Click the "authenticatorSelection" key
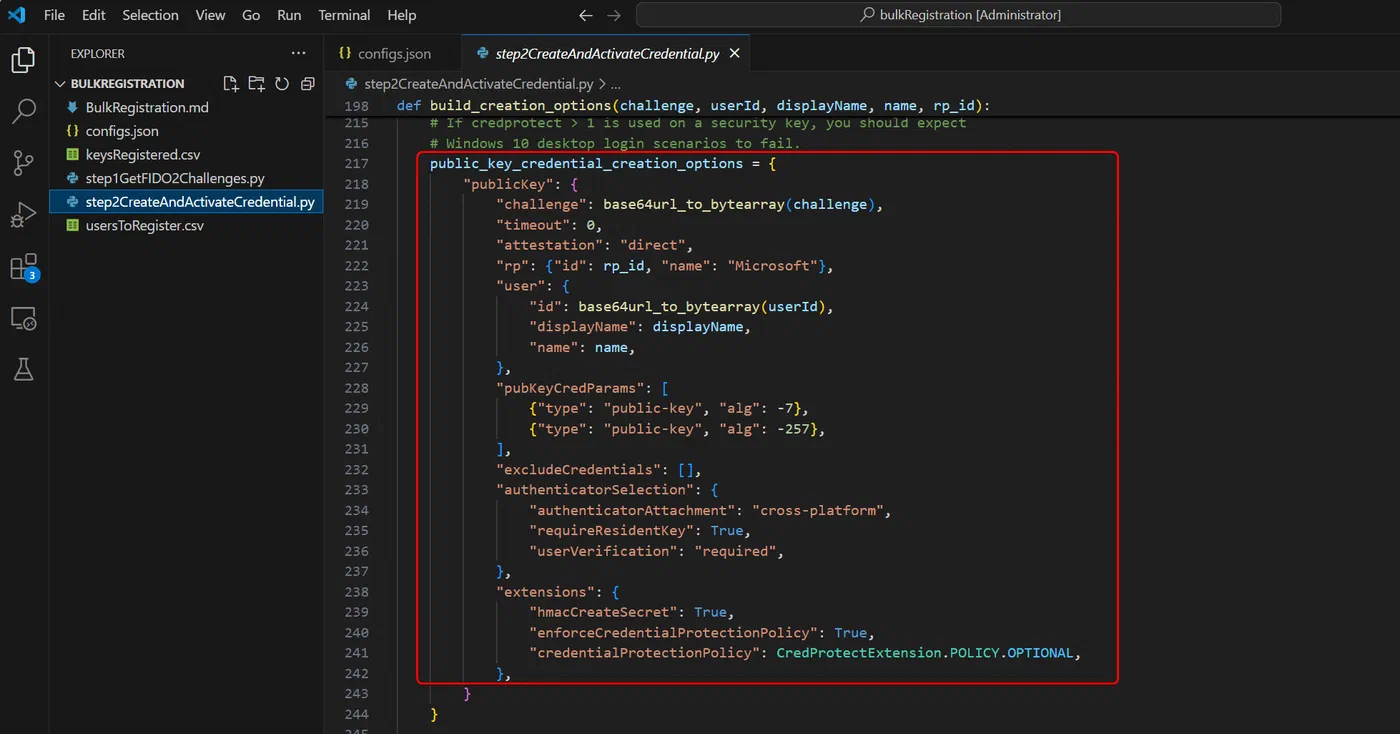Image resolution: width=1400 pixels, height=734 pixels. (595, 490)
